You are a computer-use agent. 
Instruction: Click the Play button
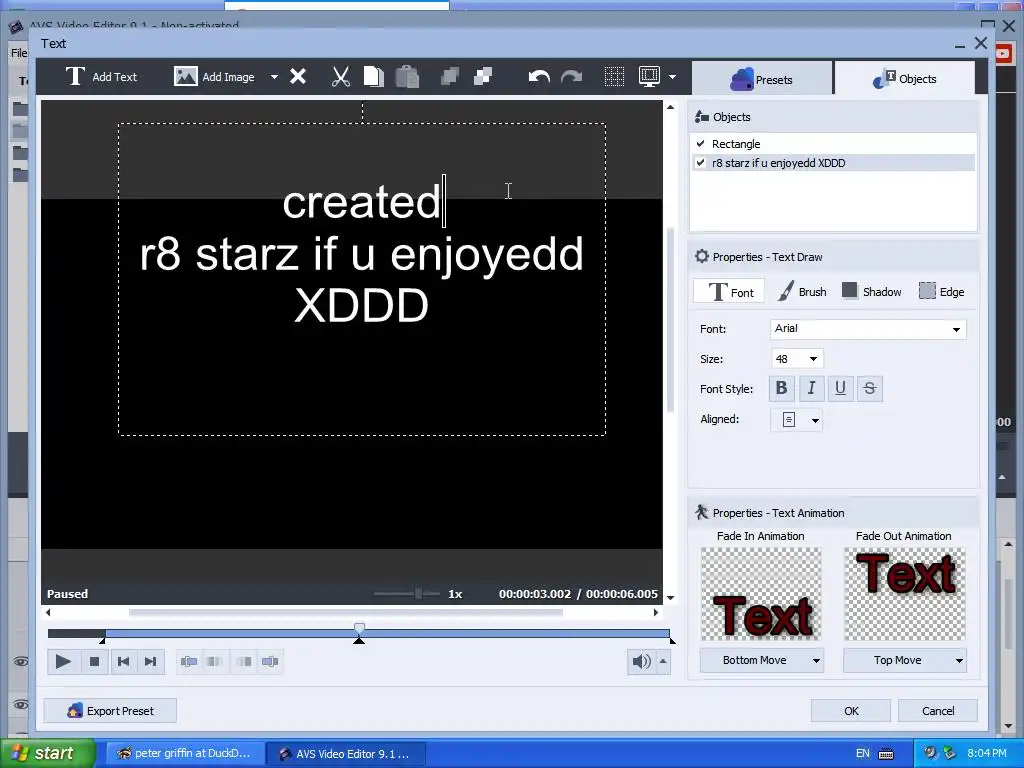[63, 662]
